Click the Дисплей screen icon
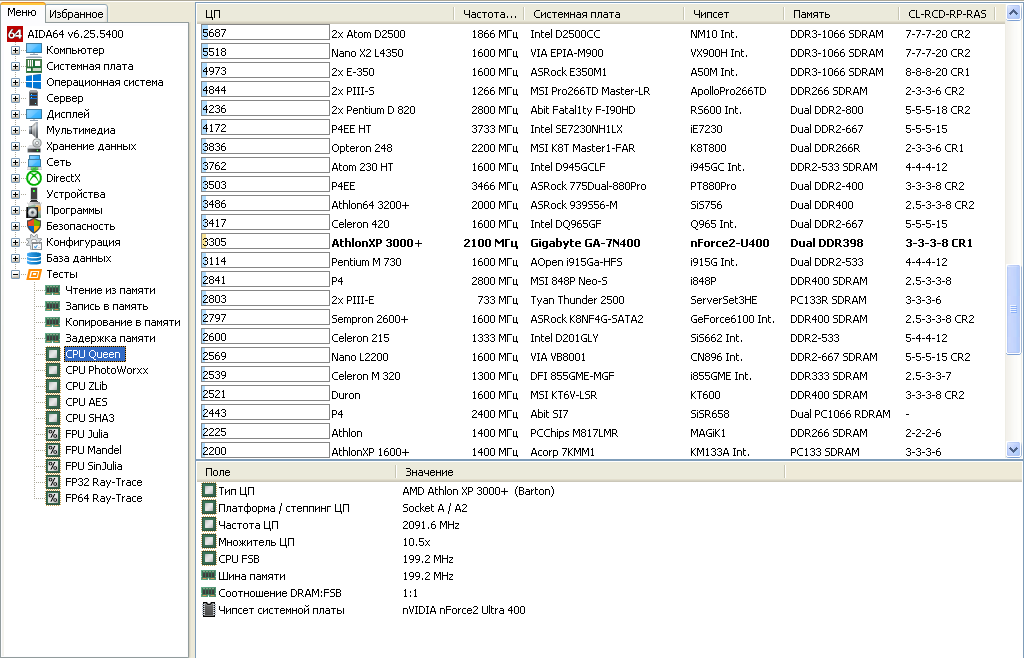The height and width of the screenshot is (658, 1024). click(34, 114)
